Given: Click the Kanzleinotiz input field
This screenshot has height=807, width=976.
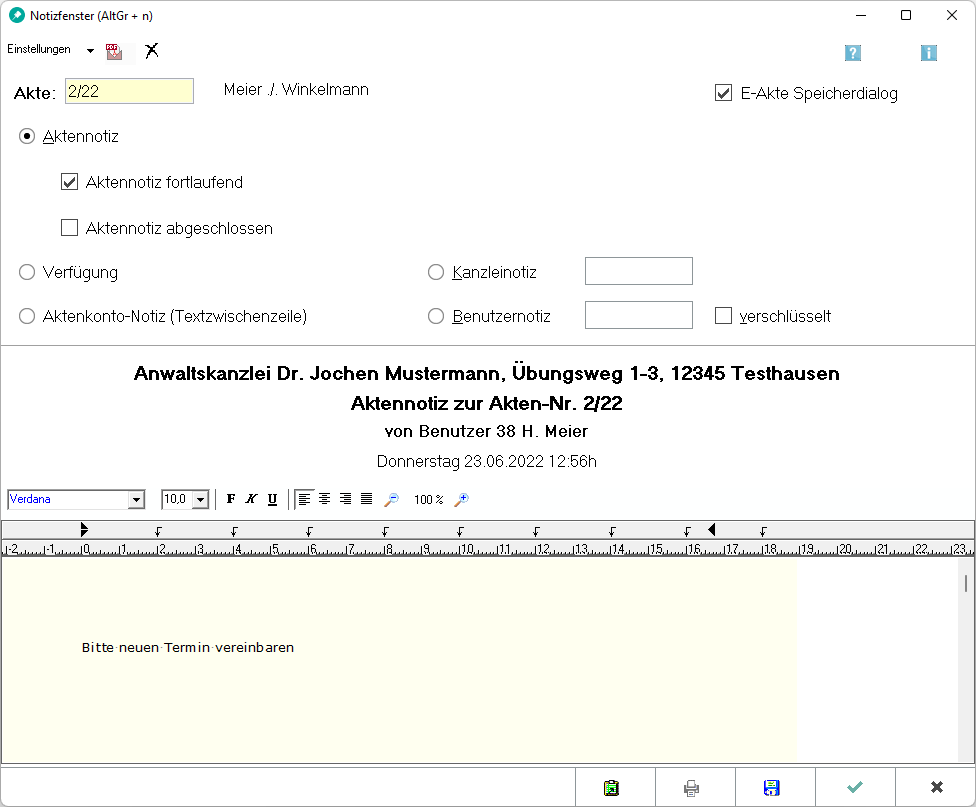Looking at the screenshot, I should pyautogui.click(x=639, y=271).
